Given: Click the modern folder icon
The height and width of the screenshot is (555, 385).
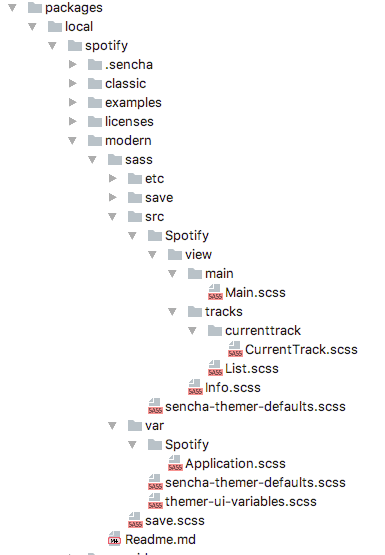Looking at the screenshot, I should (95, 141).
